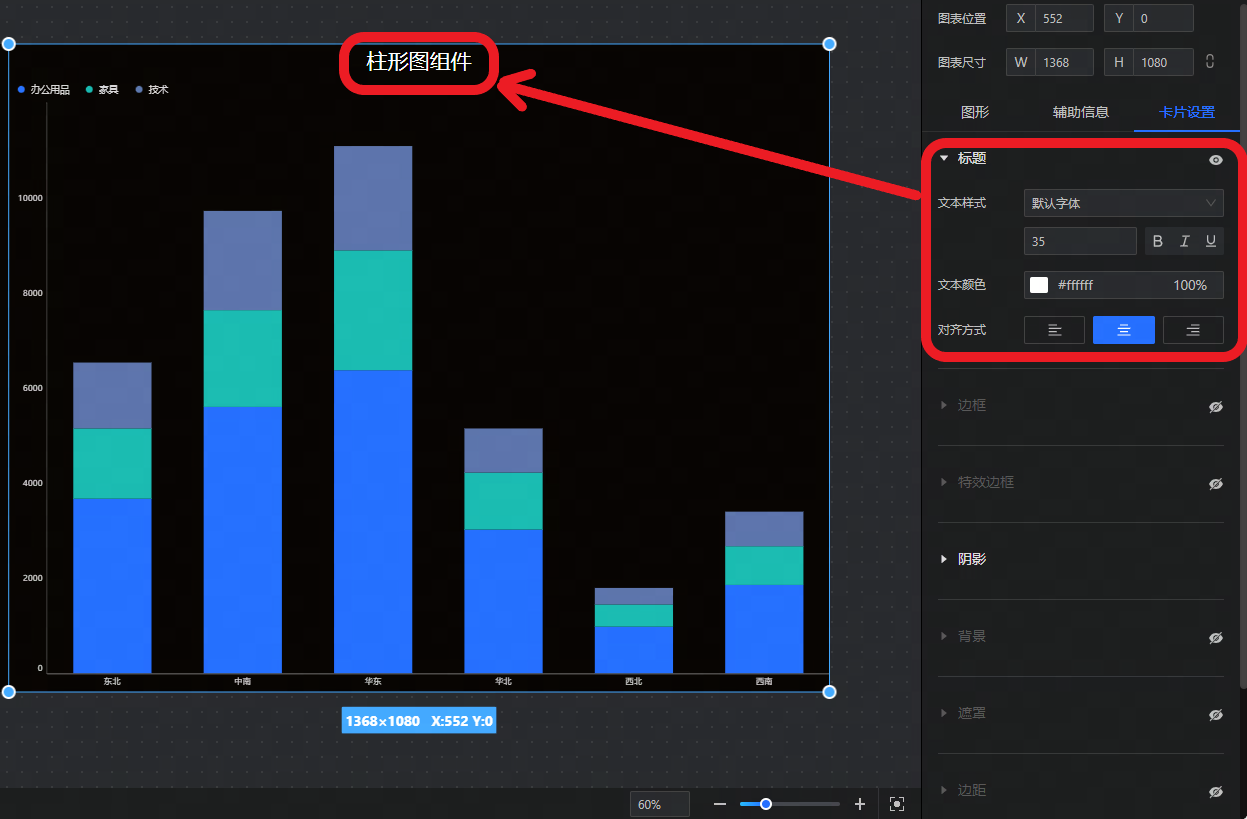Open the 默认字体 font dropdown
1247x819 pixels.
[1123, 203]
